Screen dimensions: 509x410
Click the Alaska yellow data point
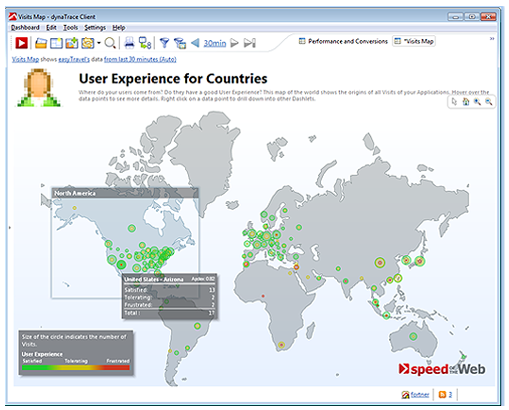click(75, 208)
